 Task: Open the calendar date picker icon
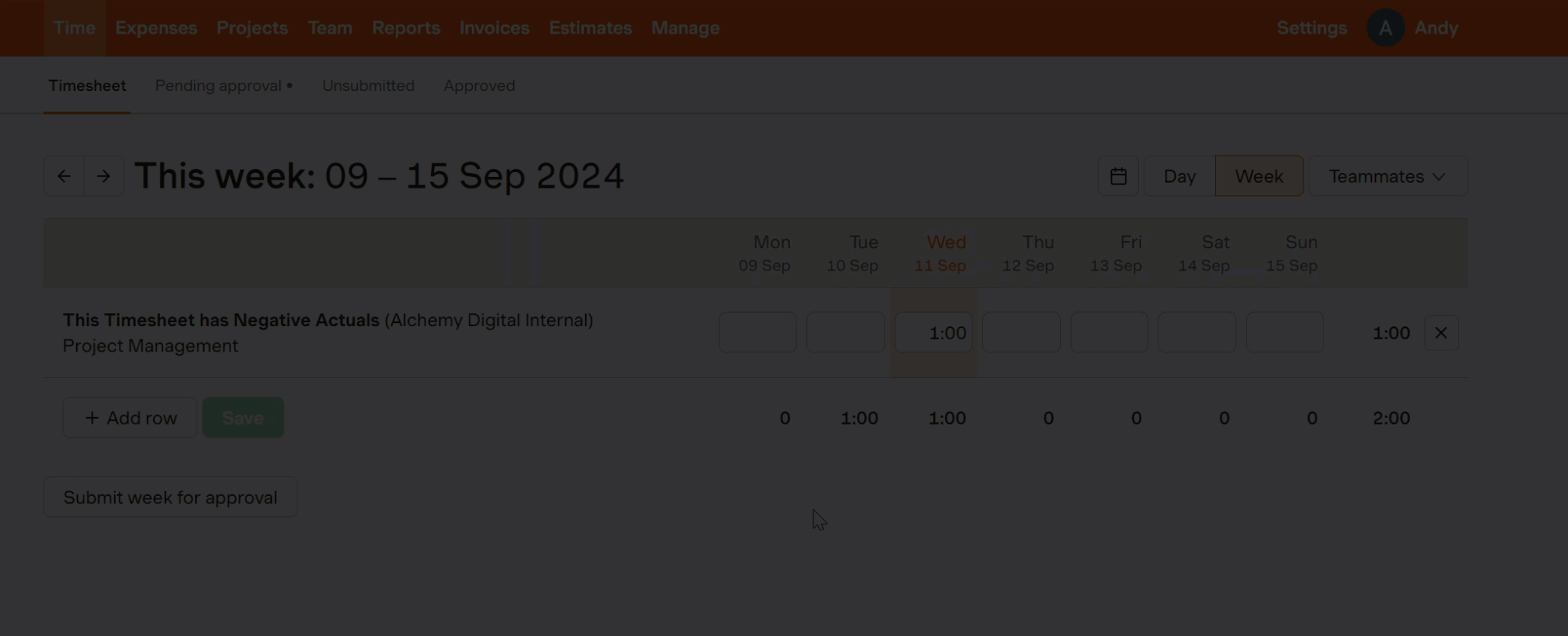point(1118,176)
